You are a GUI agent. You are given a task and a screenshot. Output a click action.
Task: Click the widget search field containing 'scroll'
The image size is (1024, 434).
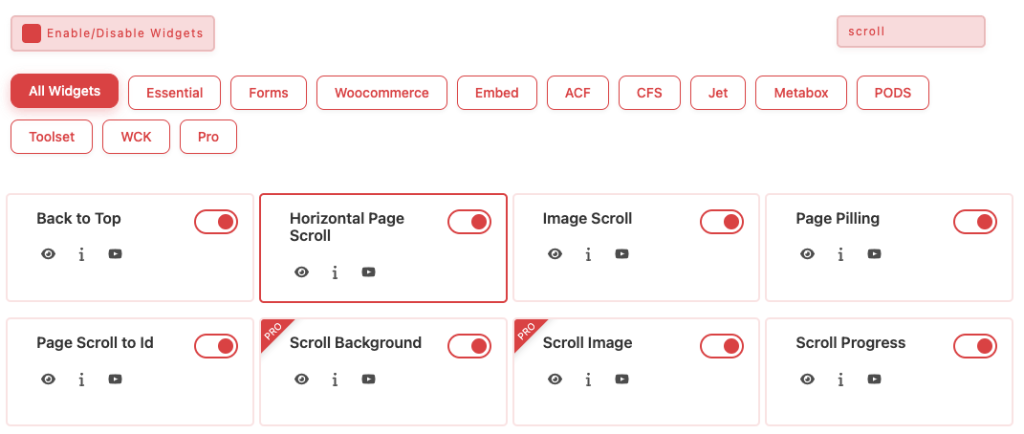[x=910, y=31]
